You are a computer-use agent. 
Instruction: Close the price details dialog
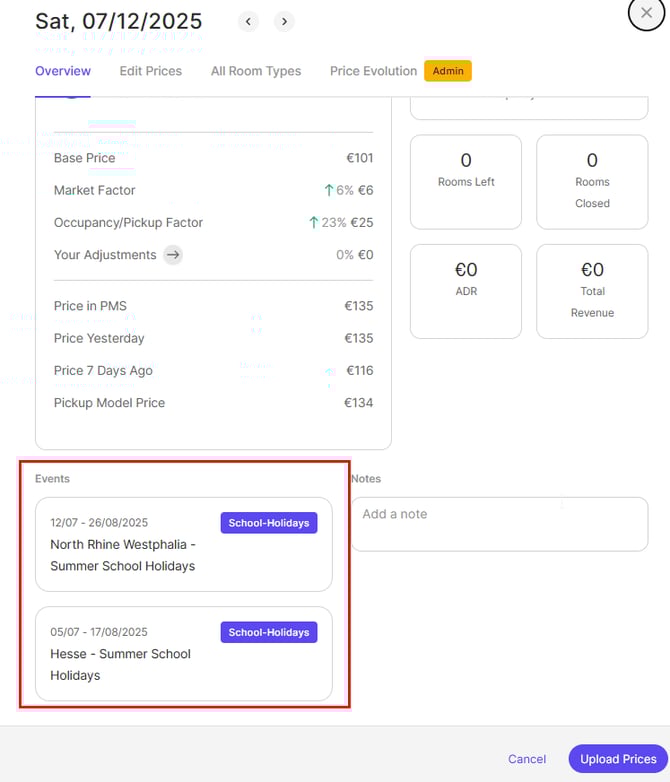click(x=646, y=13)
